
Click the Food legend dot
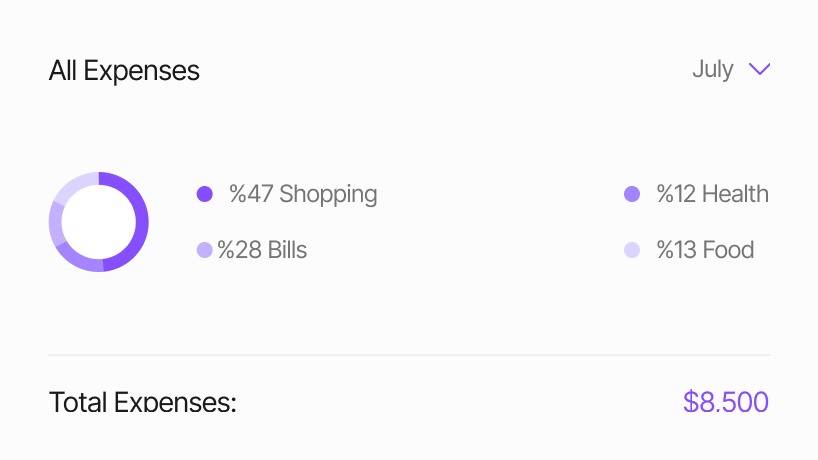coord(632,250)
